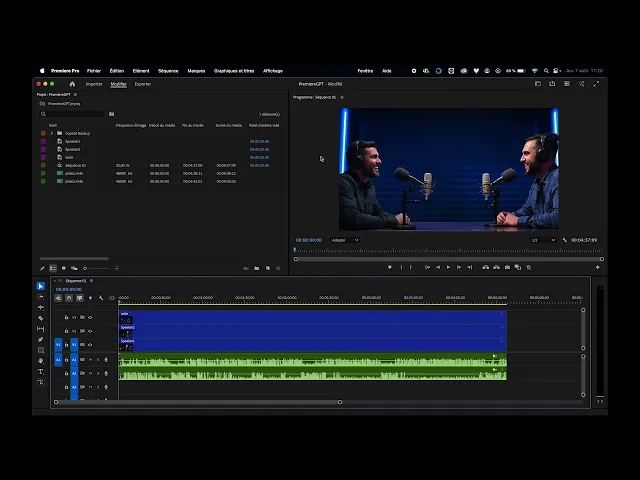Image resolution: width=640 pixels, height=480 pixels.
Task: Click timeline horizontal zoom scrollbar
Action: 198,402
